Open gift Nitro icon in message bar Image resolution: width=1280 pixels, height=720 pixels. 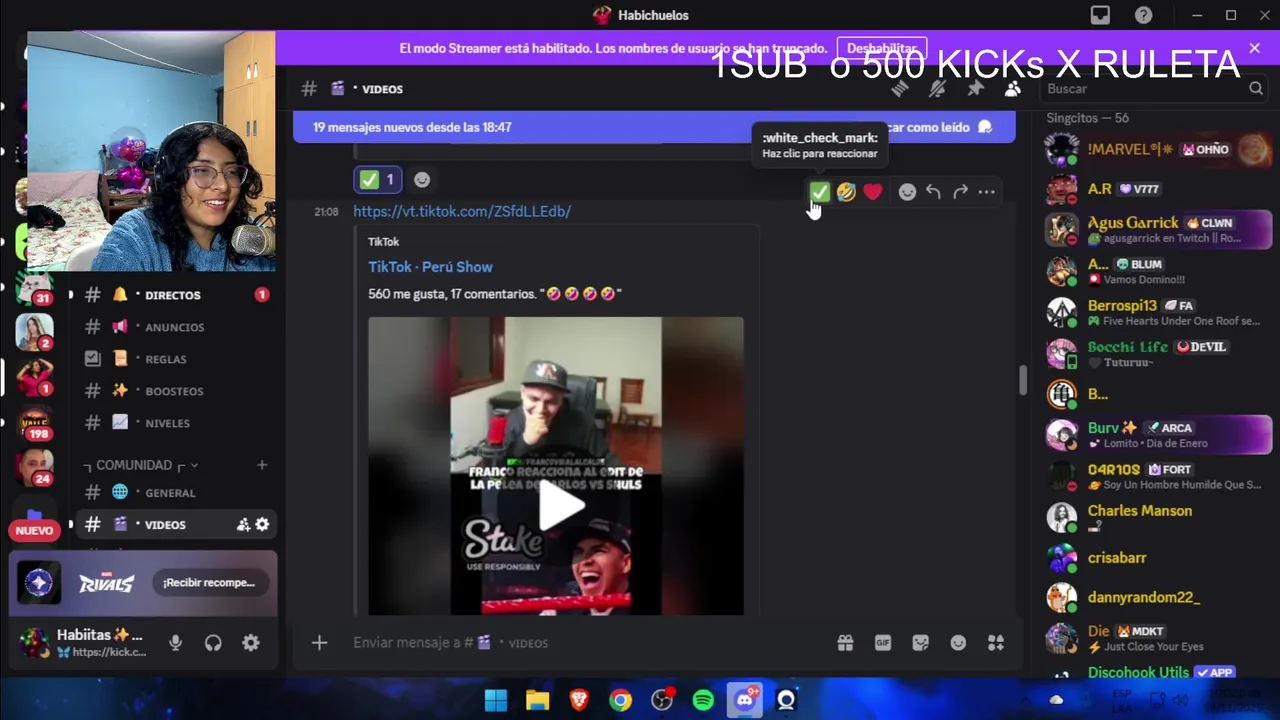(x=845, y=643)
